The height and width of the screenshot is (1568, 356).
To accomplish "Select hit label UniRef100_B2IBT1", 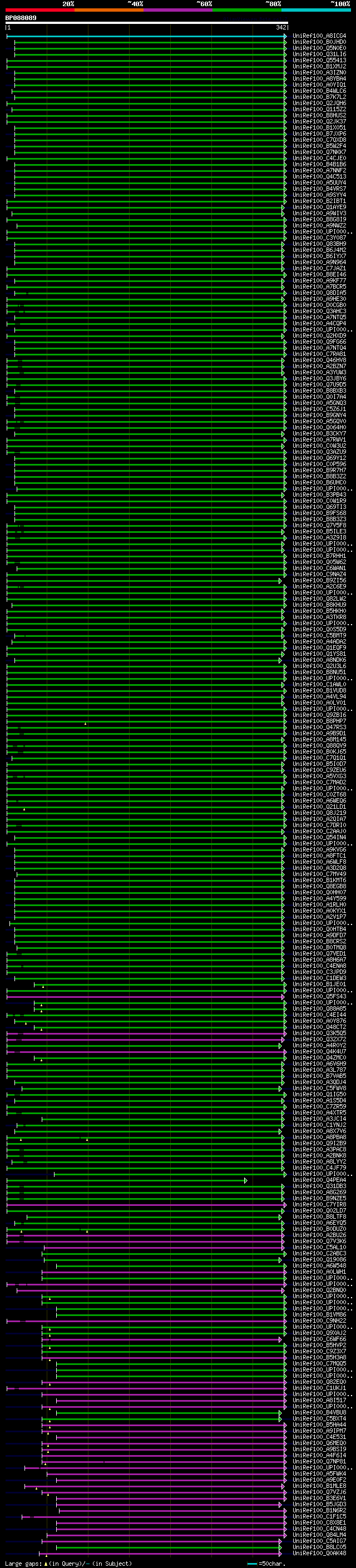I will [319, 201].
